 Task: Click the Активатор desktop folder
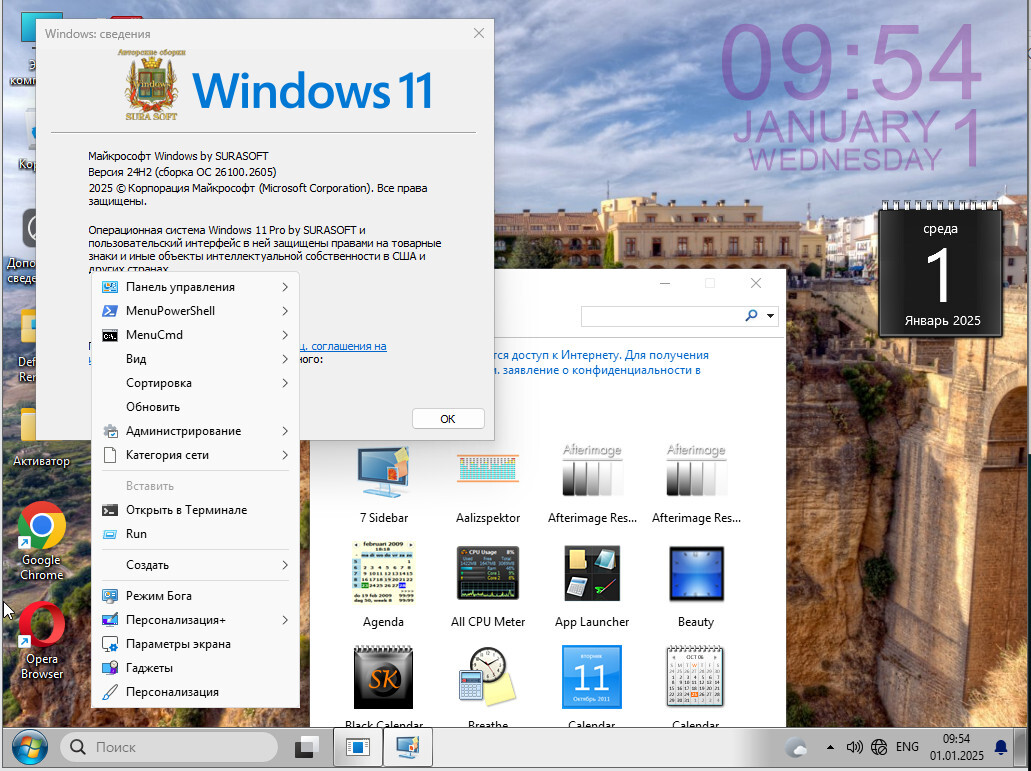pos(41,437)
